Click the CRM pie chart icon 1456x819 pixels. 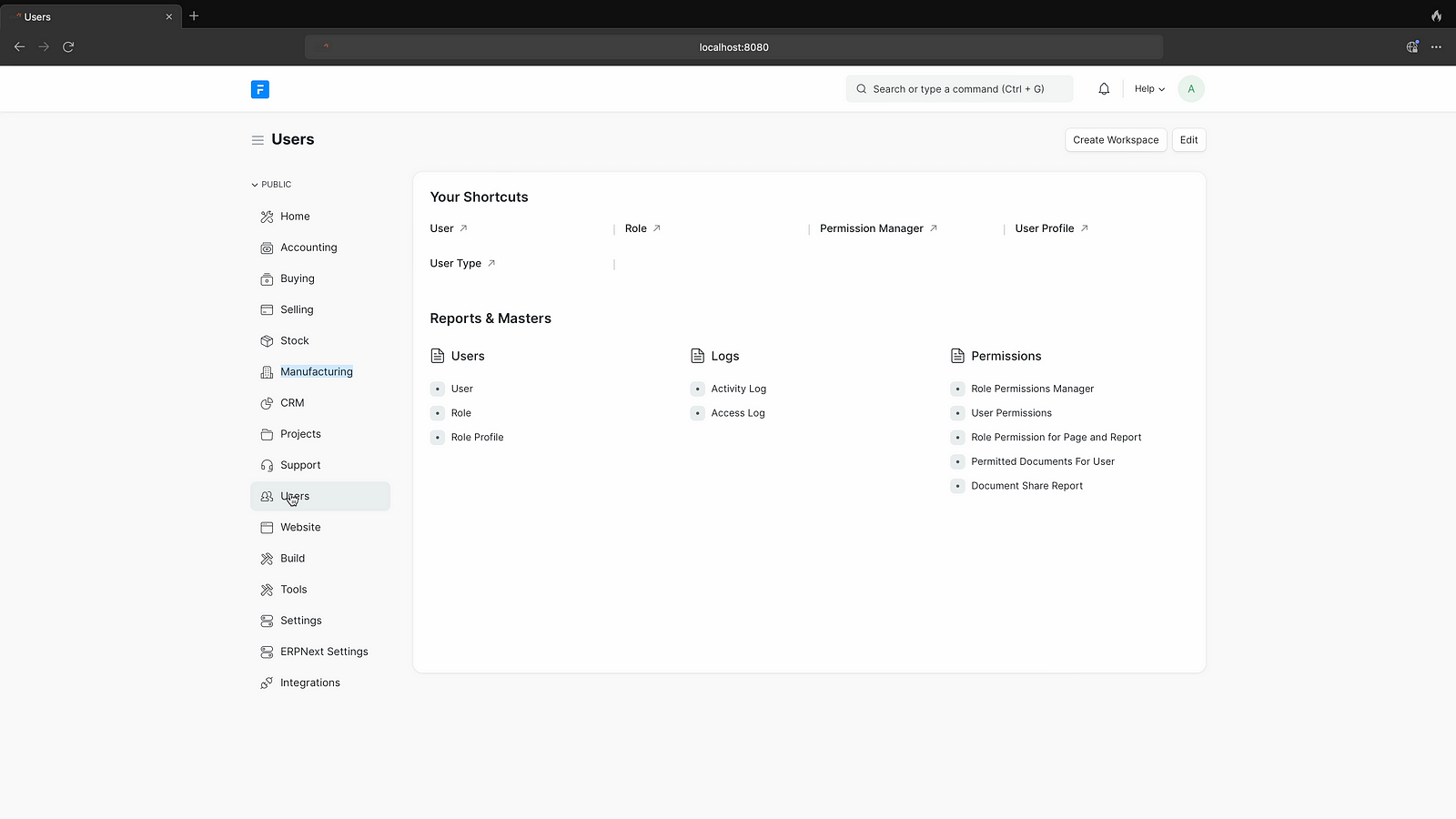[x=267, y=403]
